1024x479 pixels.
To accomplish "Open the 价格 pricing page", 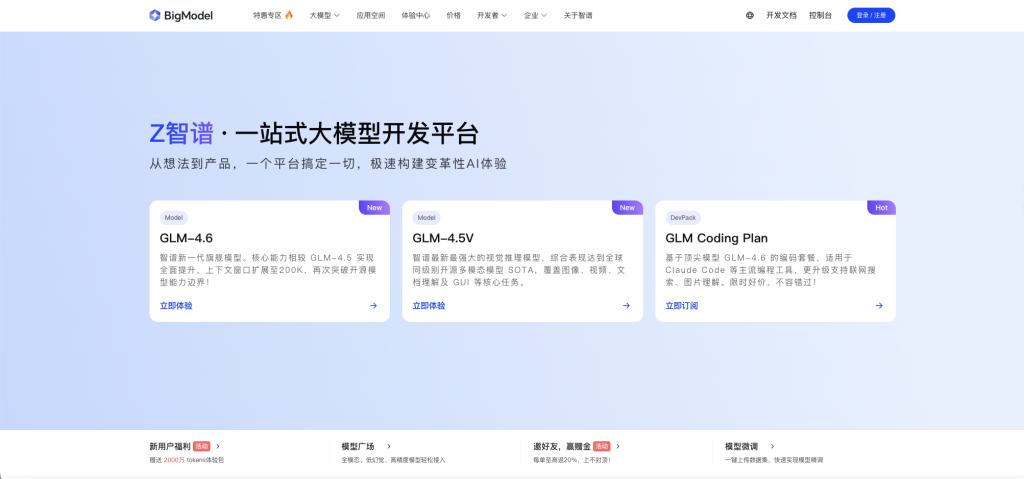I will [454, 15].
